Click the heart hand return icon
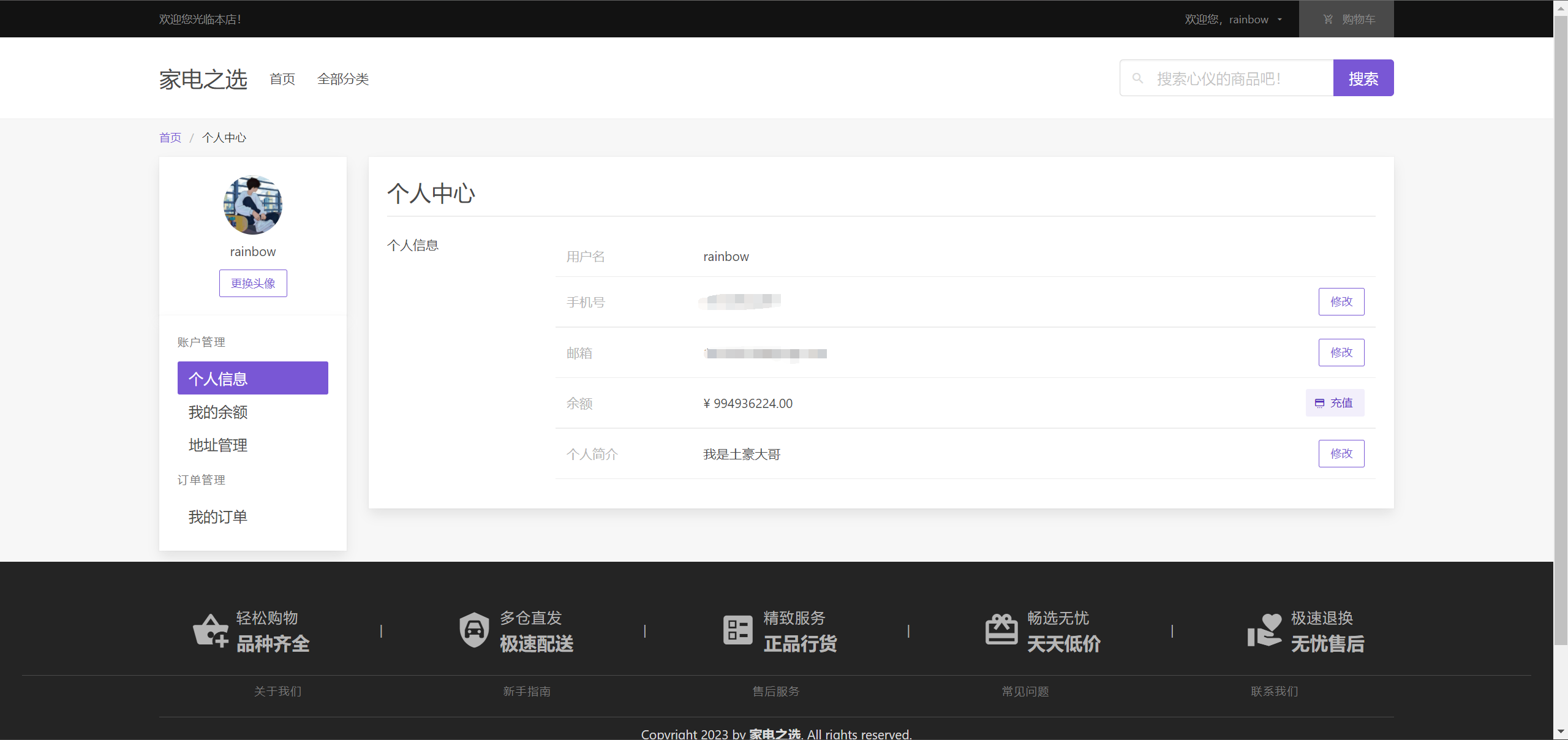This screenshot has width=1568, height=740. [1264, 630]
